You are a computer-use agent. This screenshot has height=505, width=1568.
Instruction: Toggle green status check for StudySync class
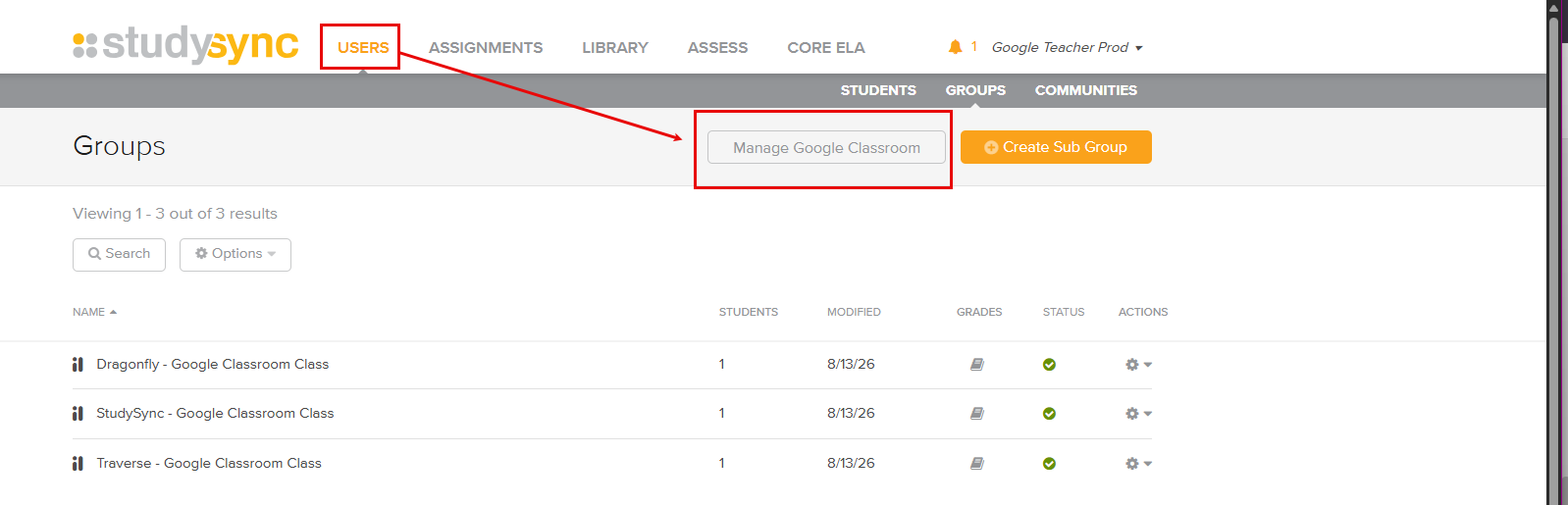(x=1049, y=414)
